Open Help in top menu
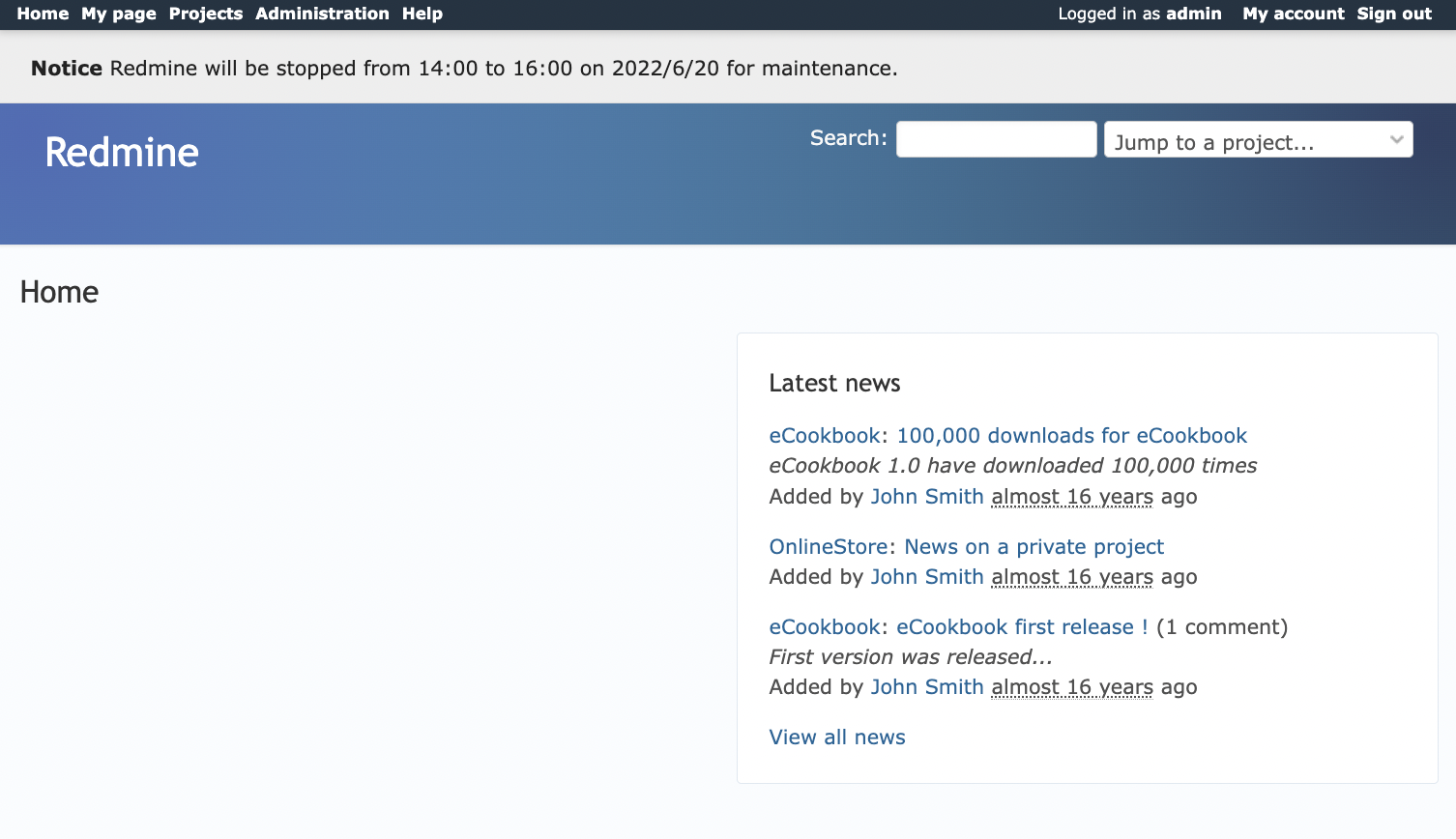The height and width of the screenshot is (839, 1456). click(422, 14)
